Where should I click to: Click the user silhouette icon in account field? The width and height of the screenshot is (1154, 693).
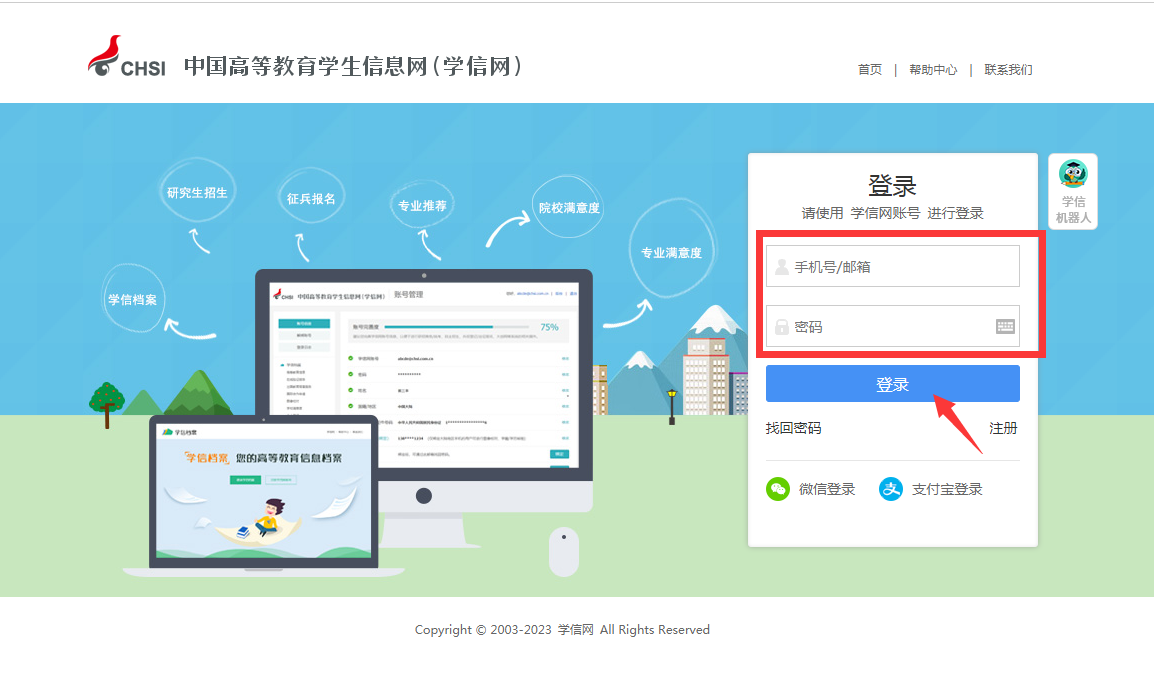[x=782, y=266]
